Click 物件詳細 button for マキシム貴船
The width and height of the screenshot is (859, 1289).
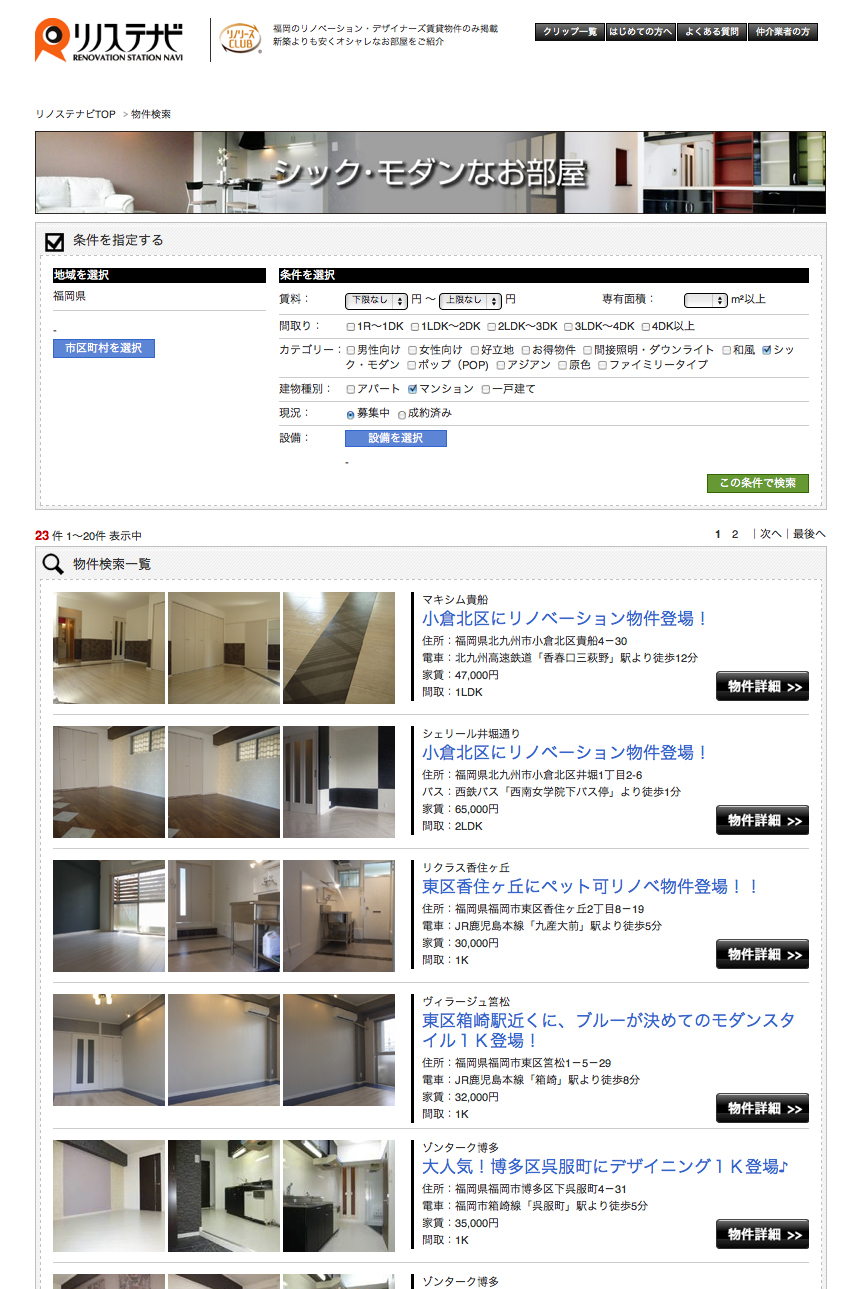tap(762, 686)
